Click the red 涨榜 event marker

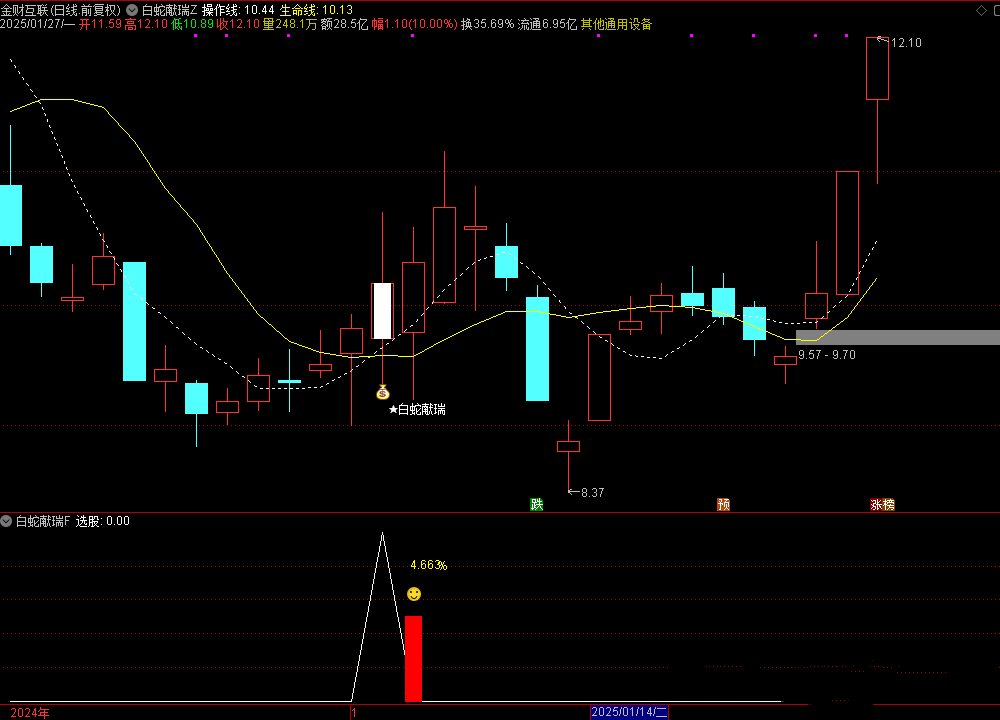click(882, 505)
